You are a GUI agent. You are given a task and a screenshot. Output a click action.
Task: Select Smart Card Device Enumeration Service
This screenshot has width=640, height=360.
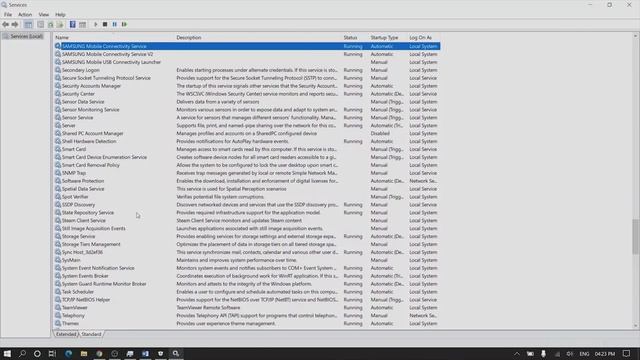[247, 157]
